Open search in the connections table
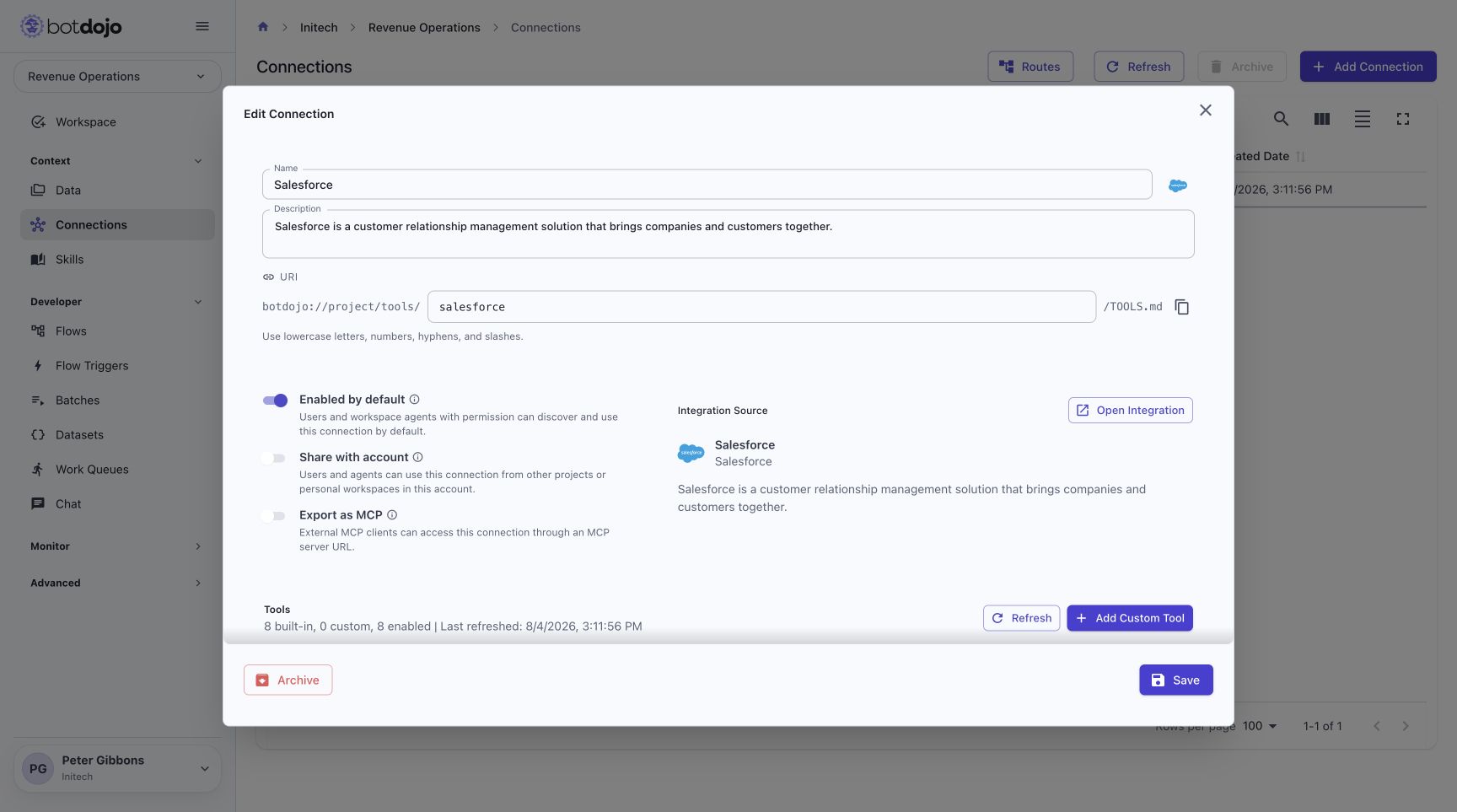 click(1281, 119)
